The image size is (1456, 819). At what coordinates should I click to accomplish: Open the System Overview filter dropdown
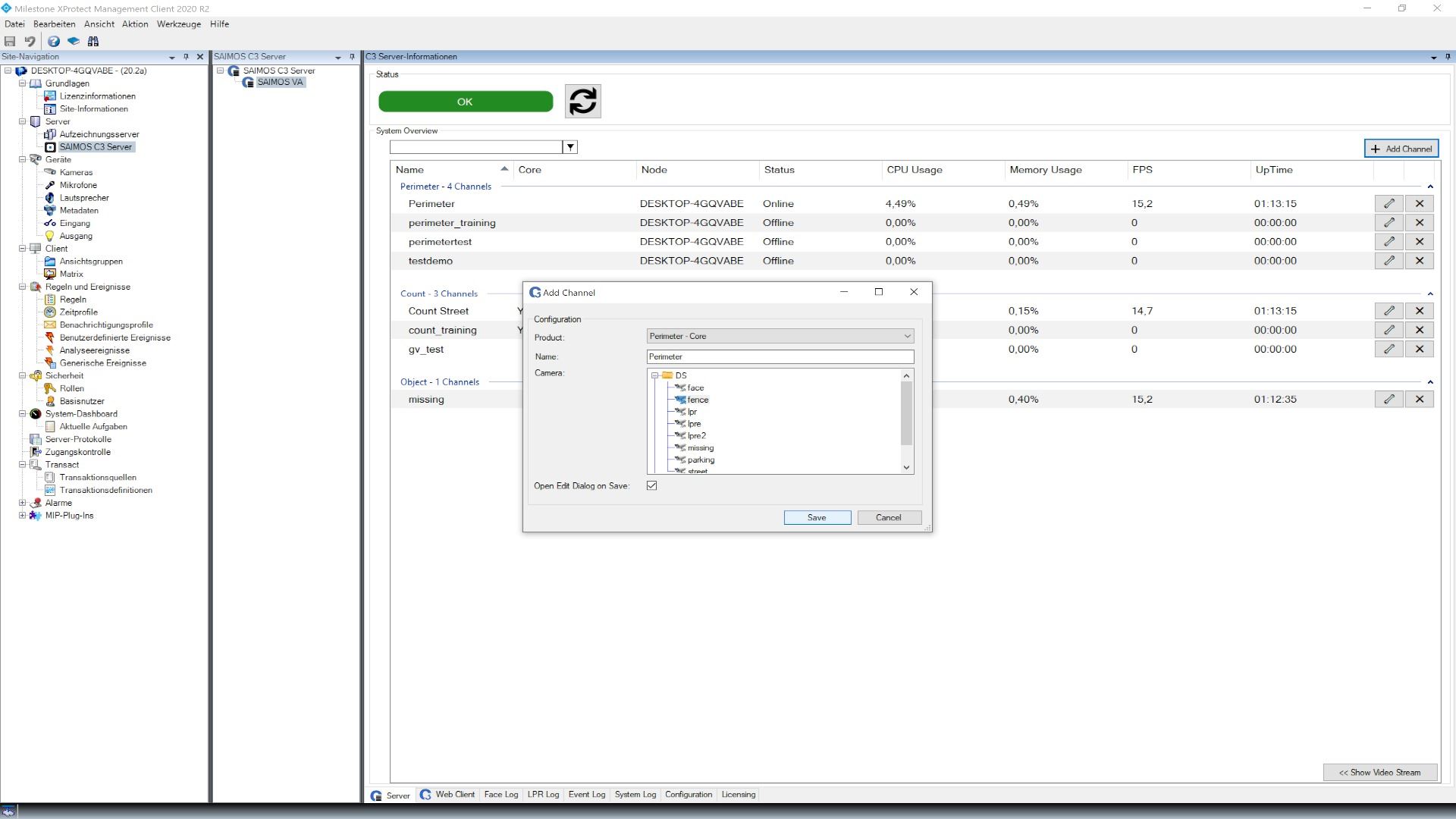tap(570, 147)
